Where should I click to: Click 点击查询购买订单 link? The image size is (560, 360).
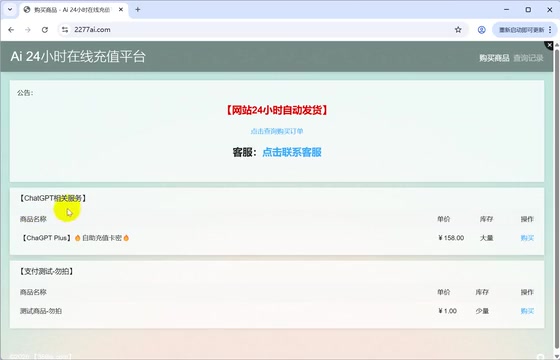[x=277, y=131]
